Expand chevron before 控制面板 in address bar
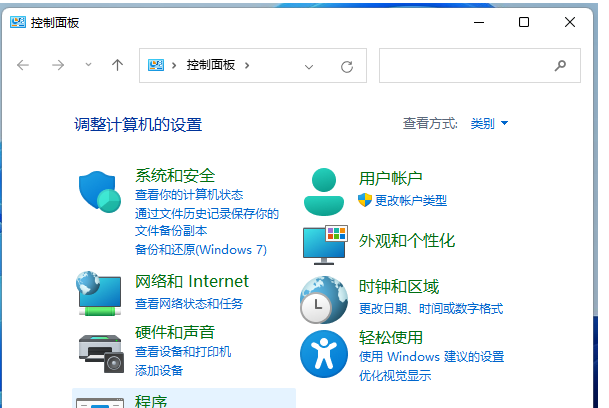Screen dimensions: 609x408 pos(174,65)
